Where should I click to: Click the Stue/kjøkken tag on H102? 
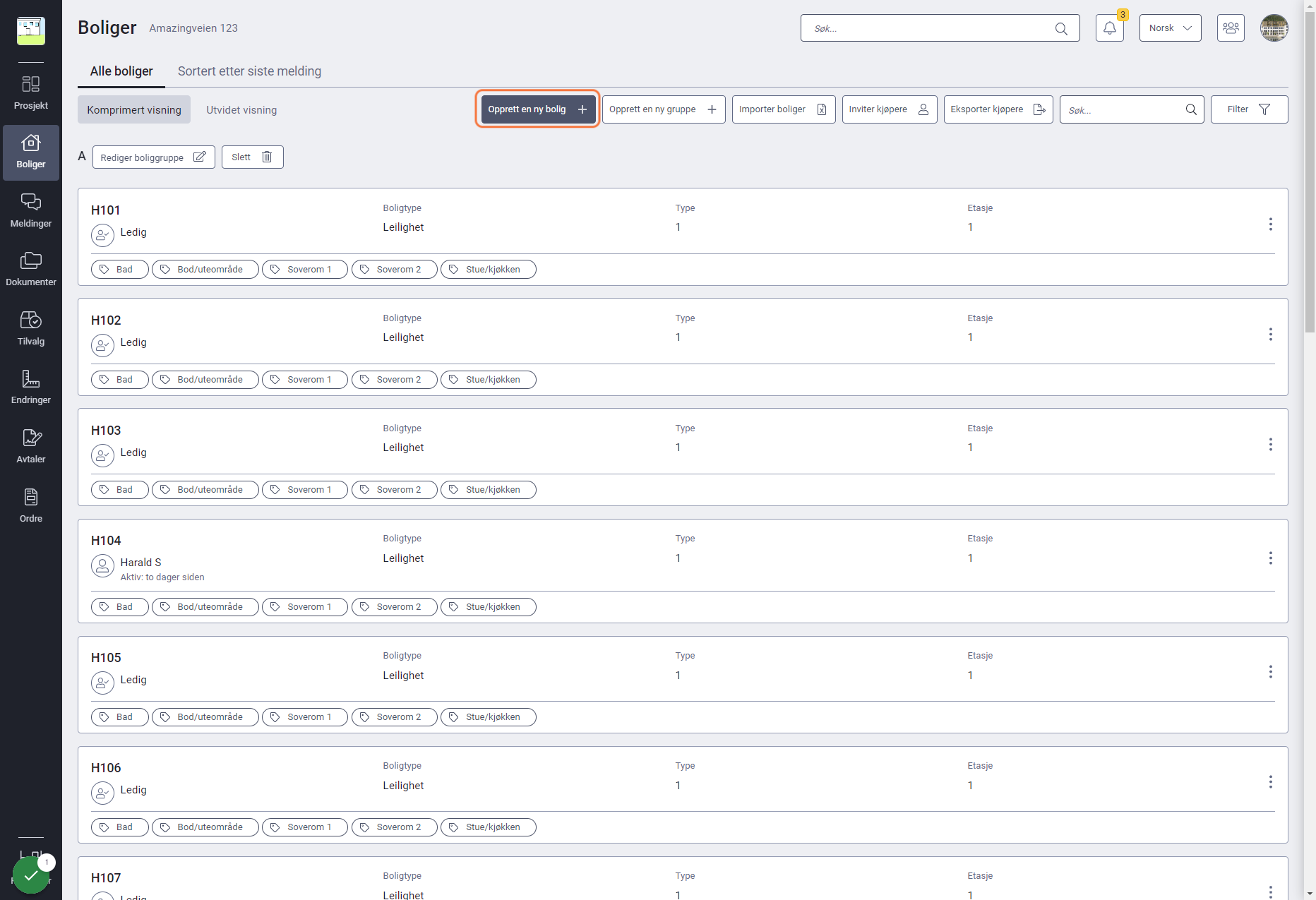pos(488,379)
